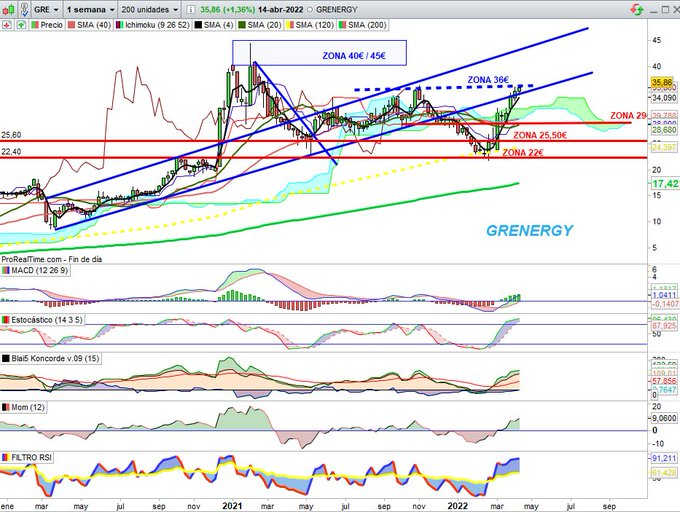680x512 pixels.
Task: Click the green up-arrow icon left of Precio
Action: [21, 25]
